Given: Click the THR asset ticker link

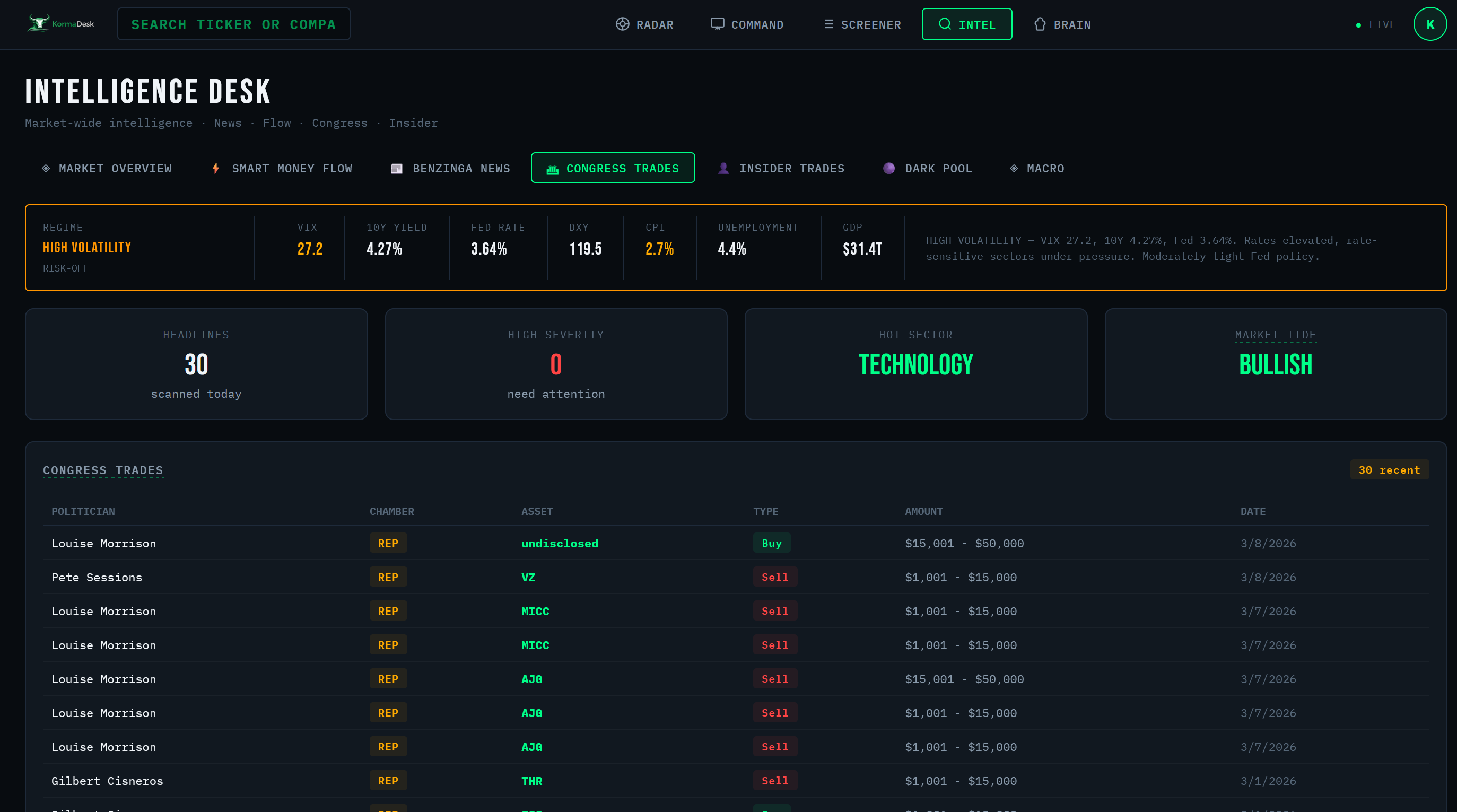Looking at the screenshot, I should (x=531, y=781).
